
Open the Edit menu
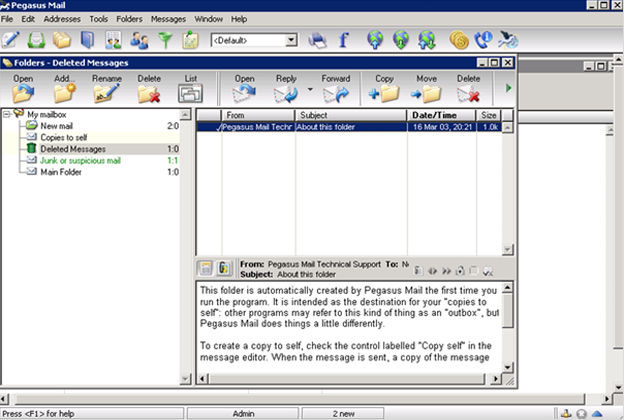[x=28, y=19]
